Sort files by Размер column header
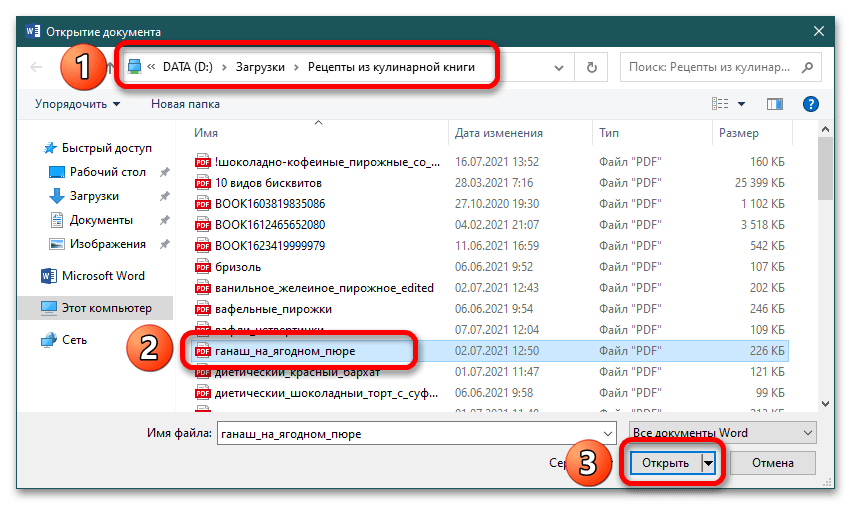The height and width of the screenshot is (505, 851). click(x=739, y=132)
